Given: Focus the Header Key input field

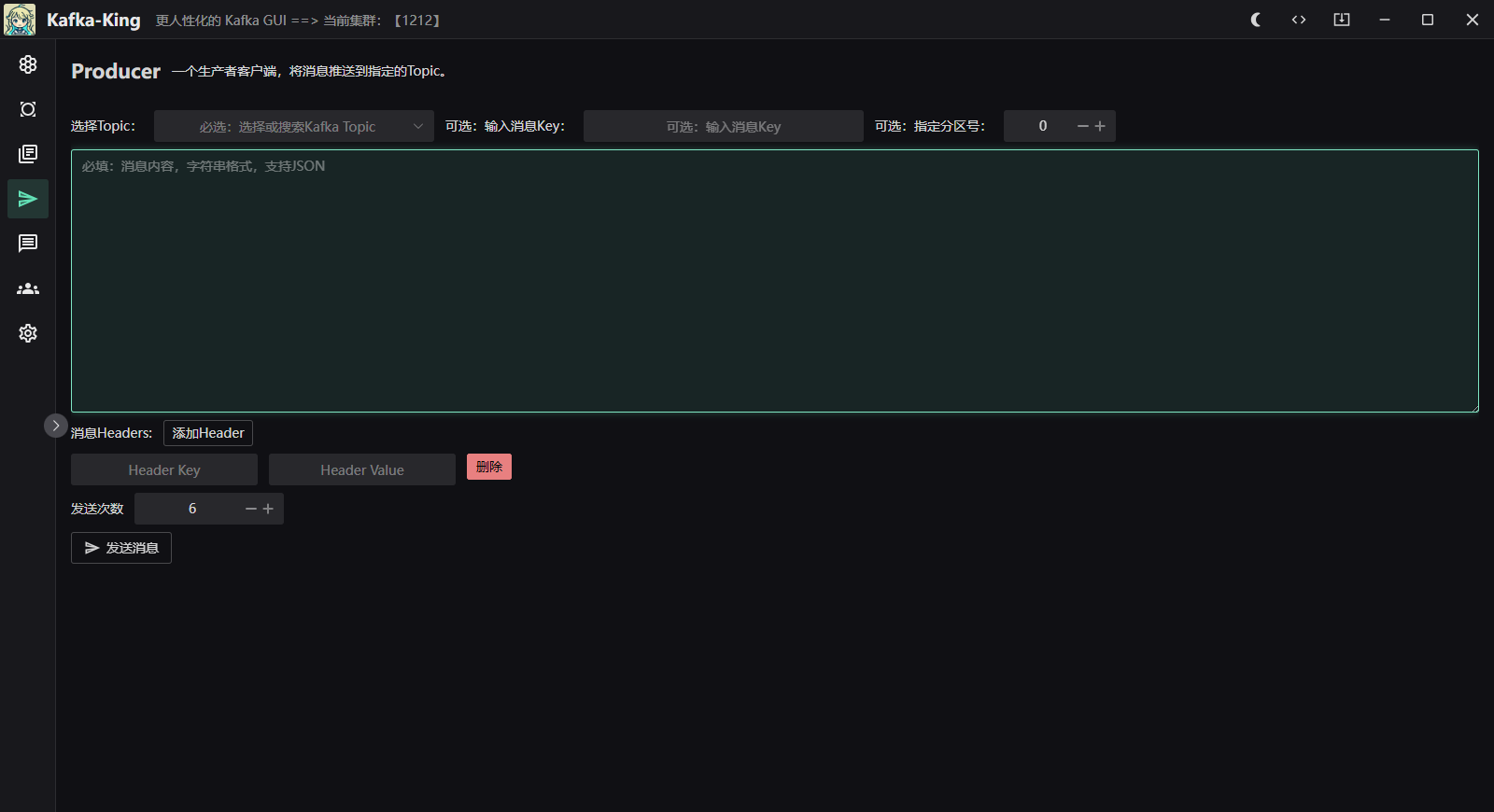Looking at the screenshot, I should [164, 469].
